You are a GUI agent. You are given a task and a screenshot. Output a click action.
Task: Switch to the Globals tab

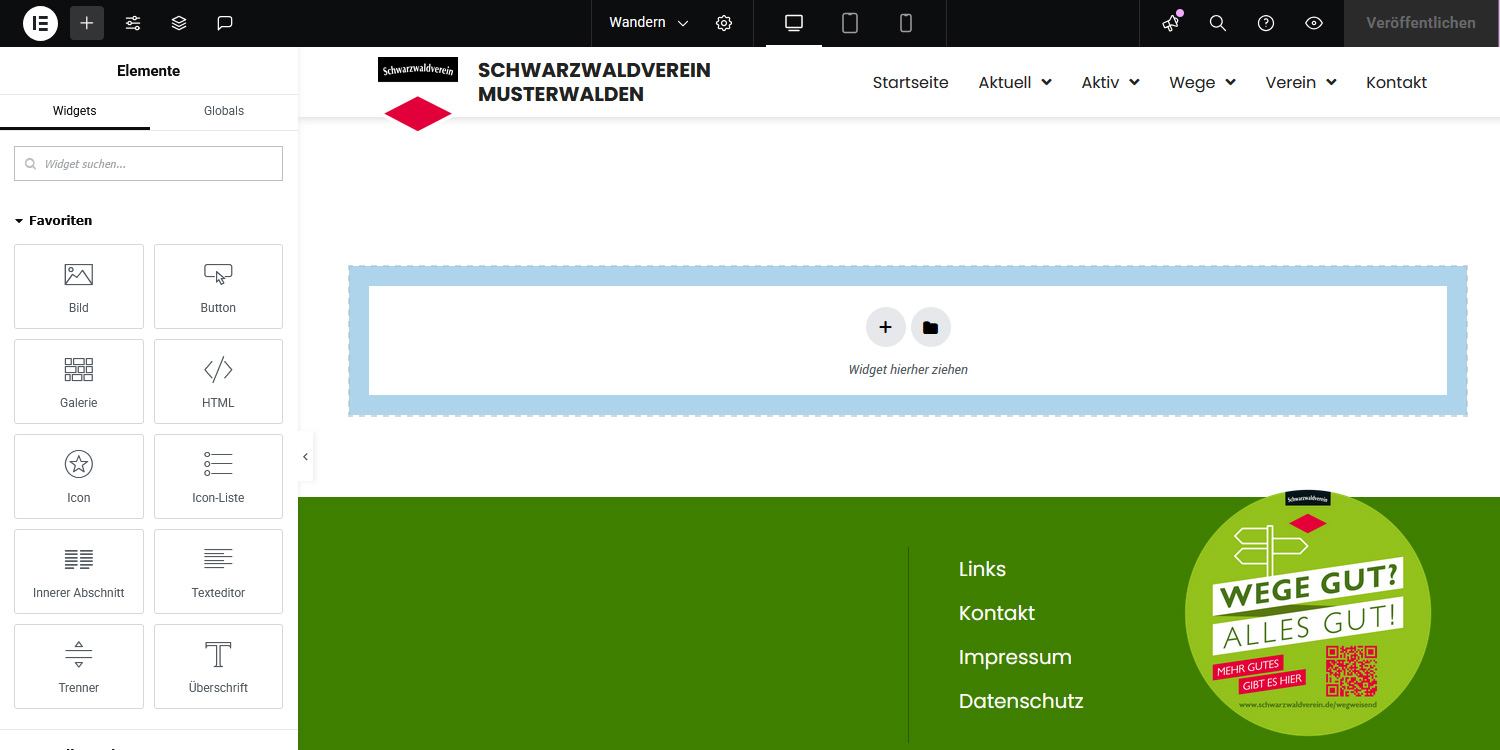(223, 111)
